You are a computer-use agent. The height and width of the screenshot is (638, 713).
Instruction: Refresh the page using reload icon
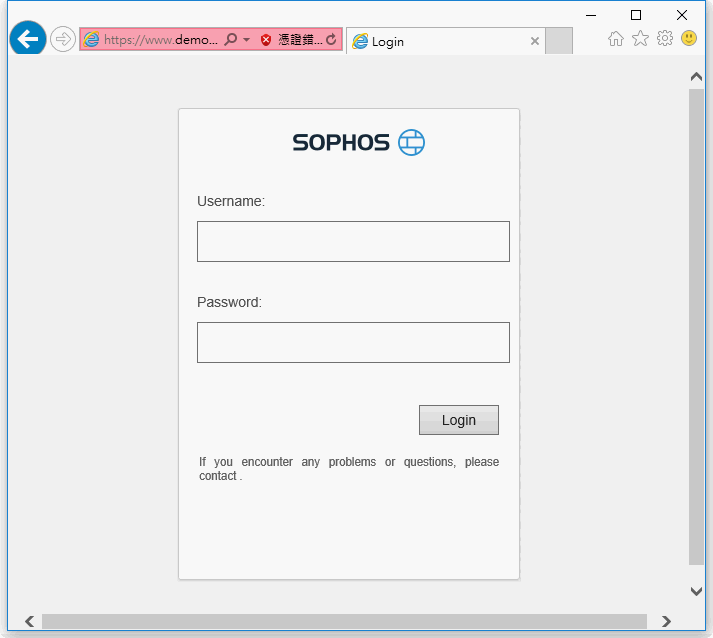(331, 40)
